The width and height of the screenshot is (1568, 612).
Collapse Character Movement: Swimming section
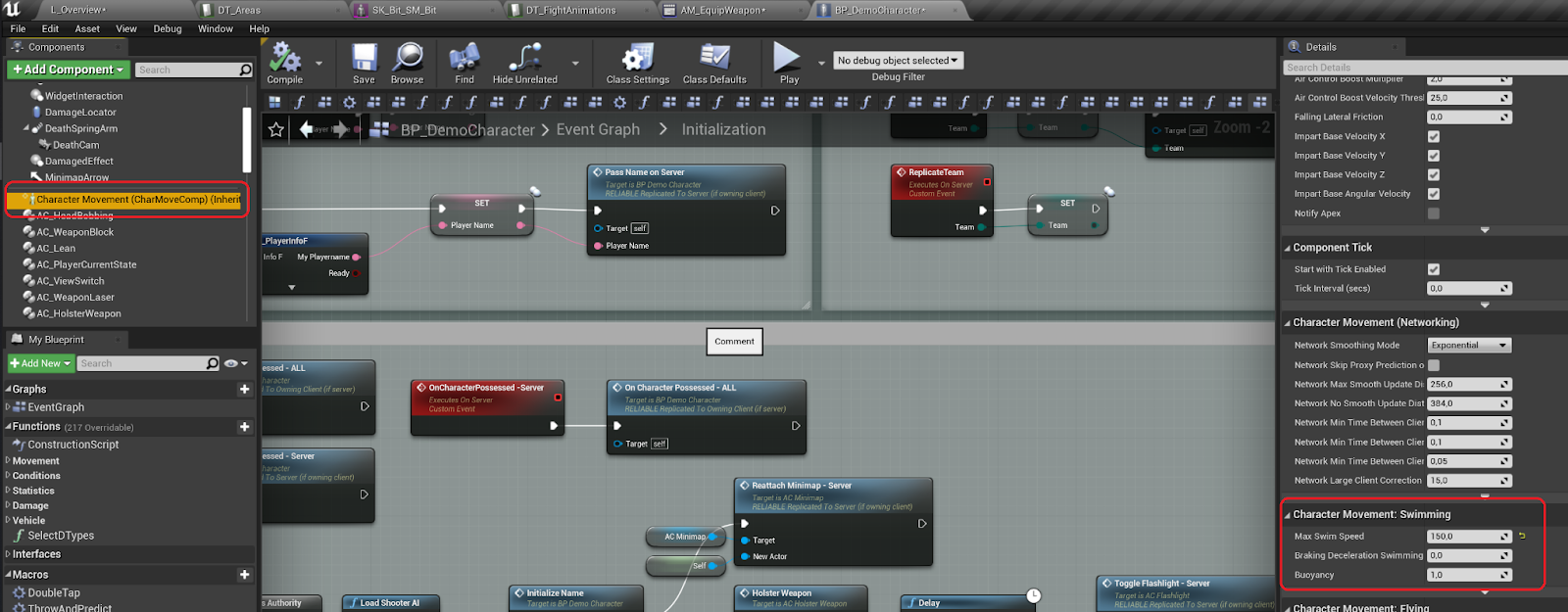click(x=1288, y=514)
